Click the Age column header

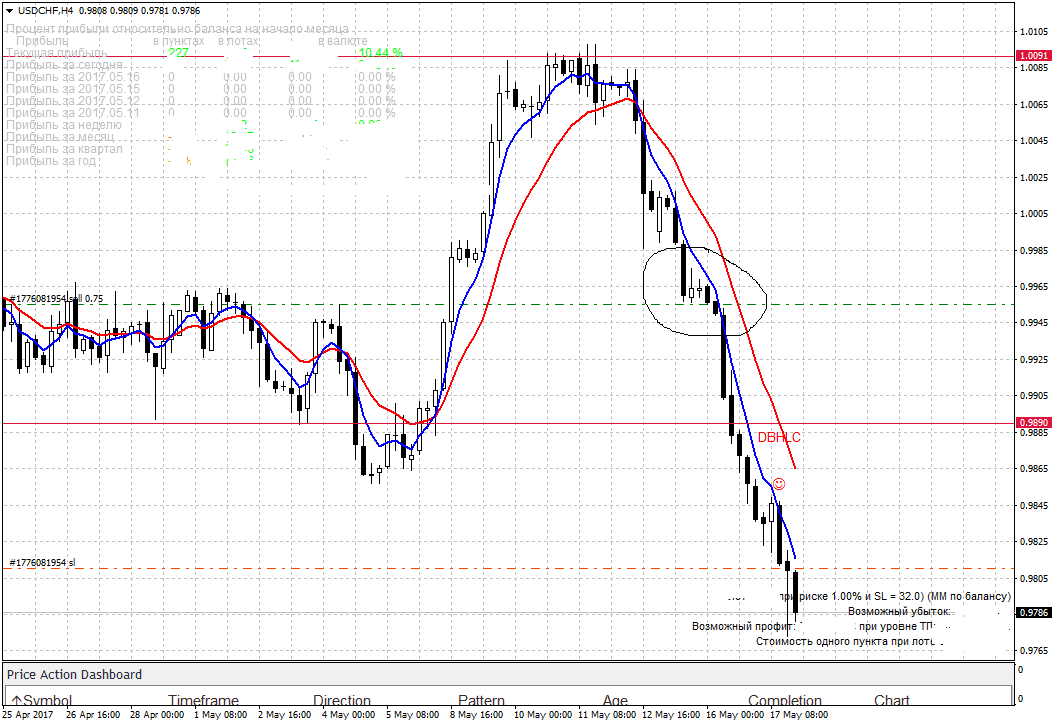[x=615, y=700]
